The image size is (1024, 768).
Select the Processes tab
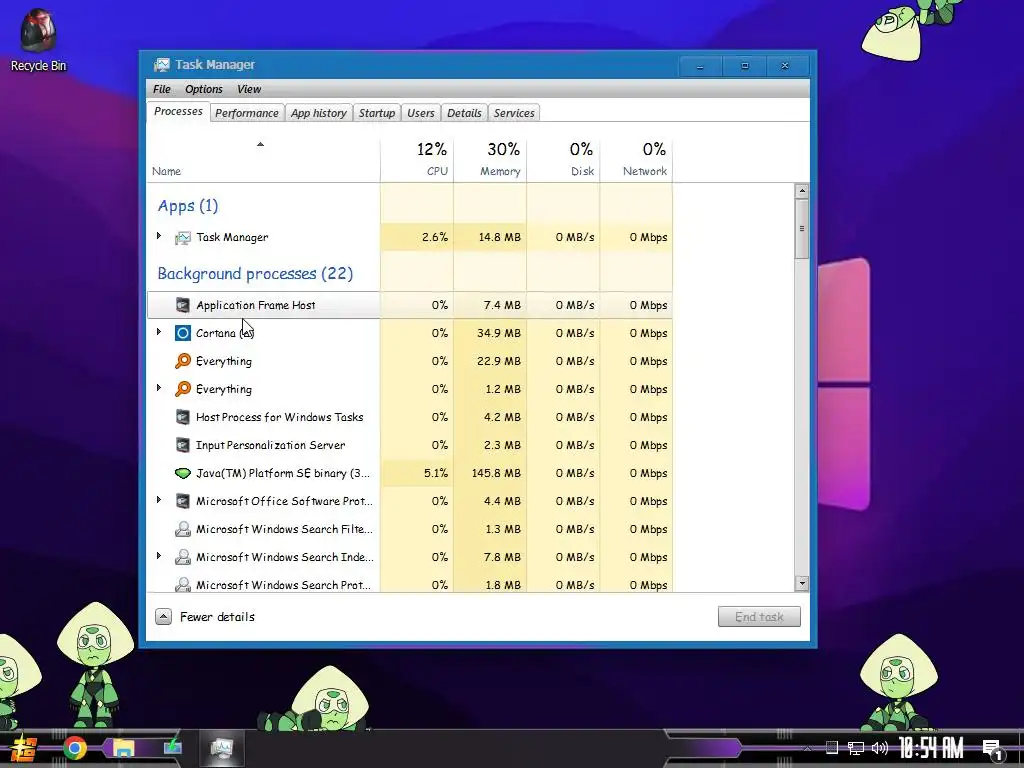(178, 112)
